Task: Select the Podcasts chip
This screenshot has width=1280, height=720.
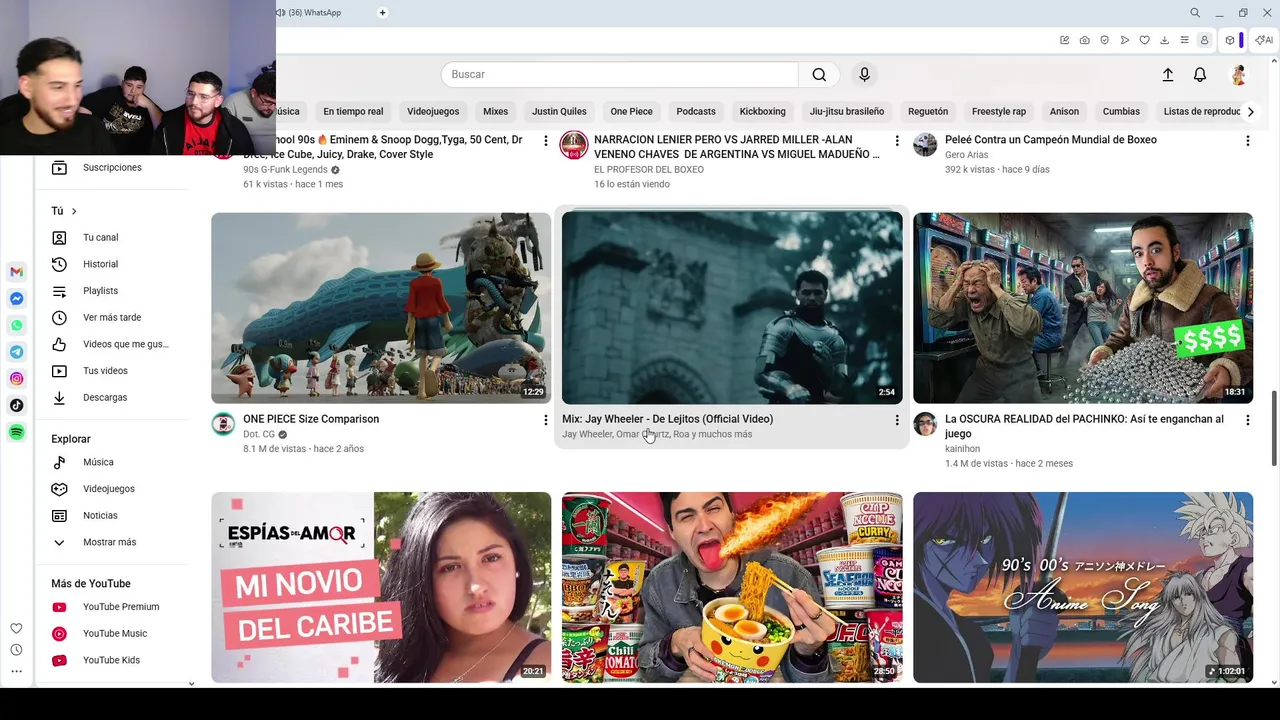Action: [x=696, y=112]
